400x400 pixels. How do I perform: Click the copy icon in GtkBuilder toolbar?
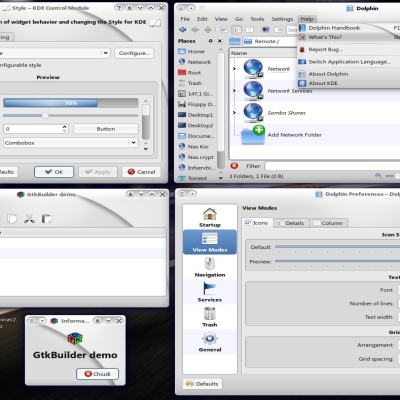point(12,219)
